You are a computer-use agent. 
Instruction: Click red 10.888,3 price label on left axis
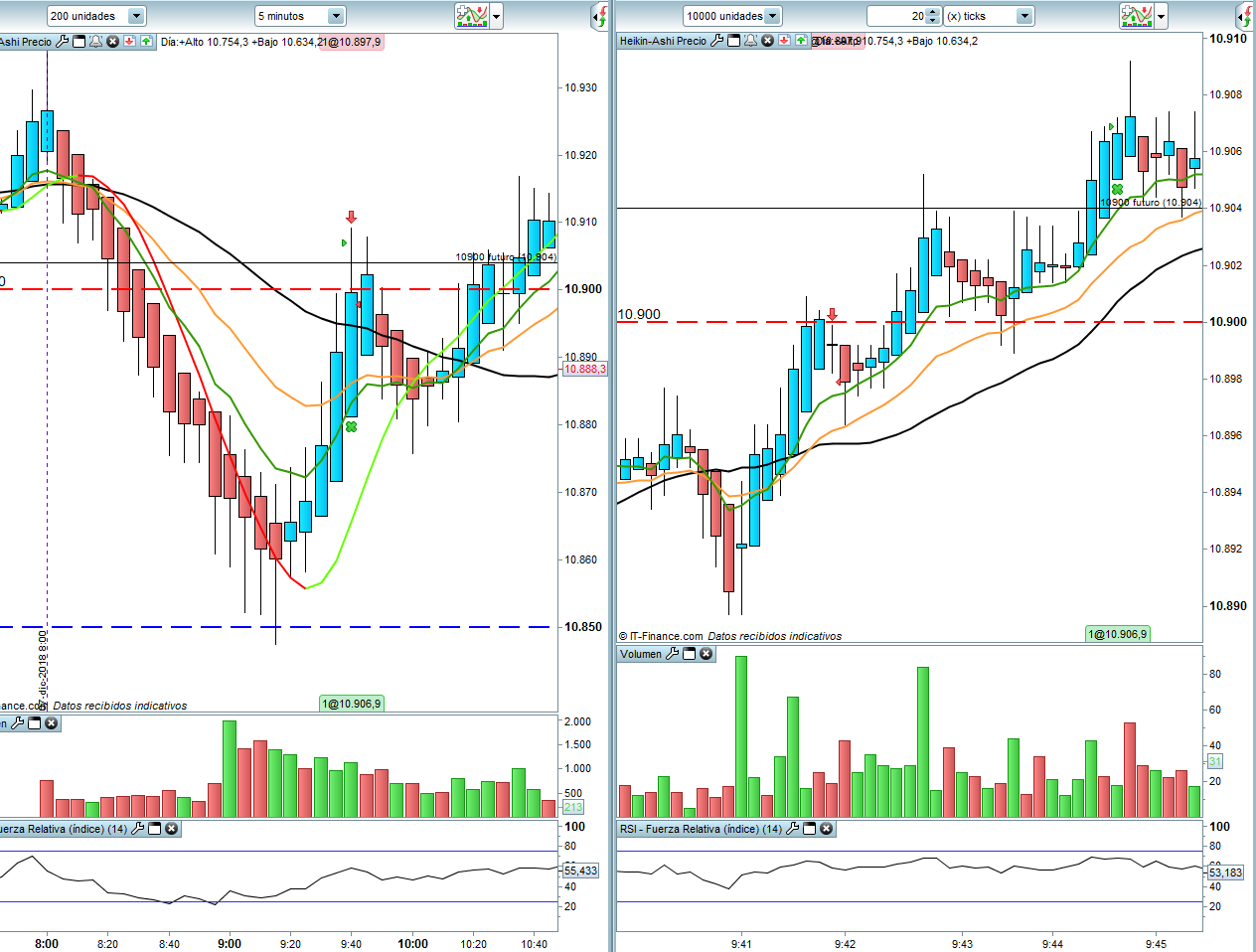coord(584,369)
